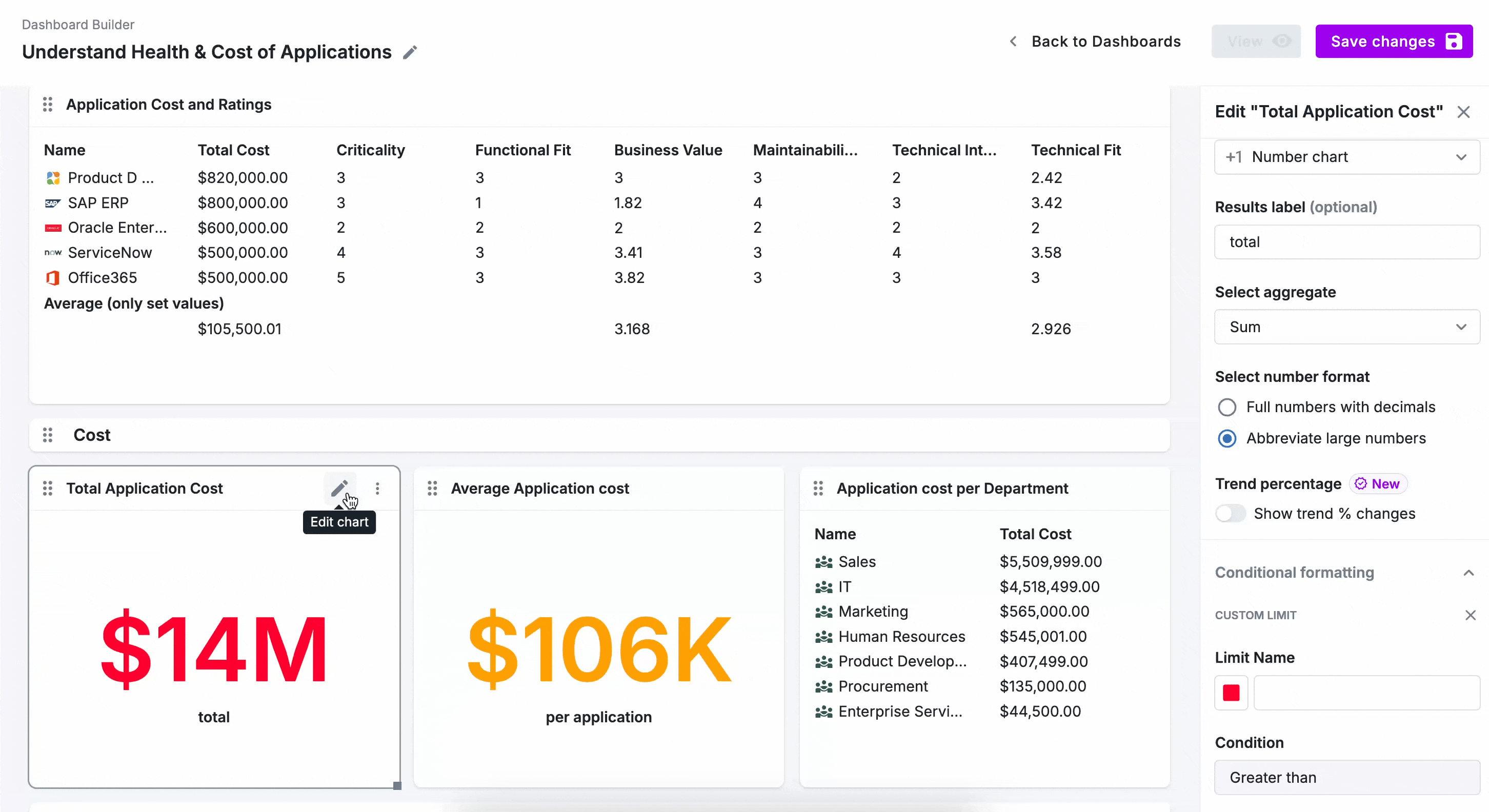Click the Results label input containing total
The image size is (1489, 812).
pos(1347,242)
